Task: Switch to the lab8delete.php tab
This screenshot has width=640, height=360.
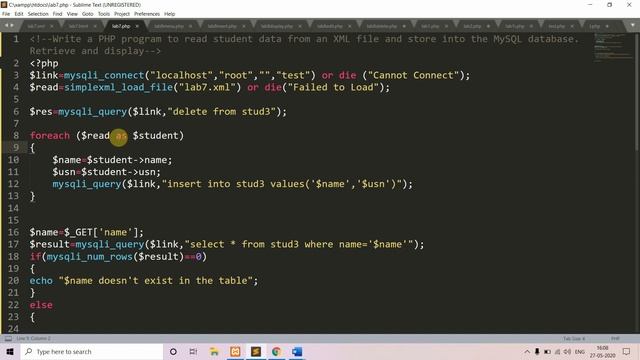Action: point(381,26)
